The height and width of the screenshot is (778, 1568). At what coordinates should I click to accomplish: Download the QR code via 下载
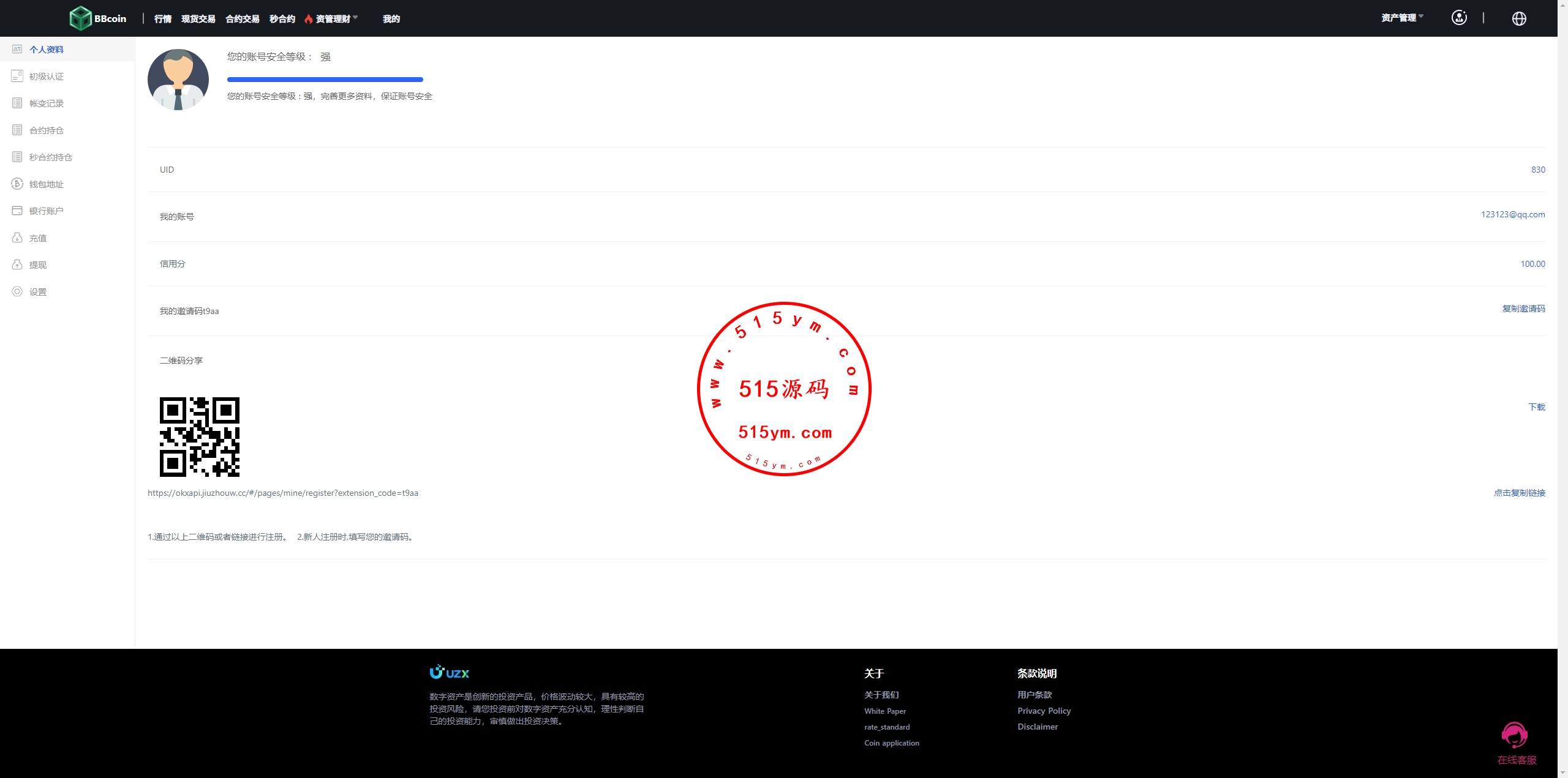tap(1536, 407)
